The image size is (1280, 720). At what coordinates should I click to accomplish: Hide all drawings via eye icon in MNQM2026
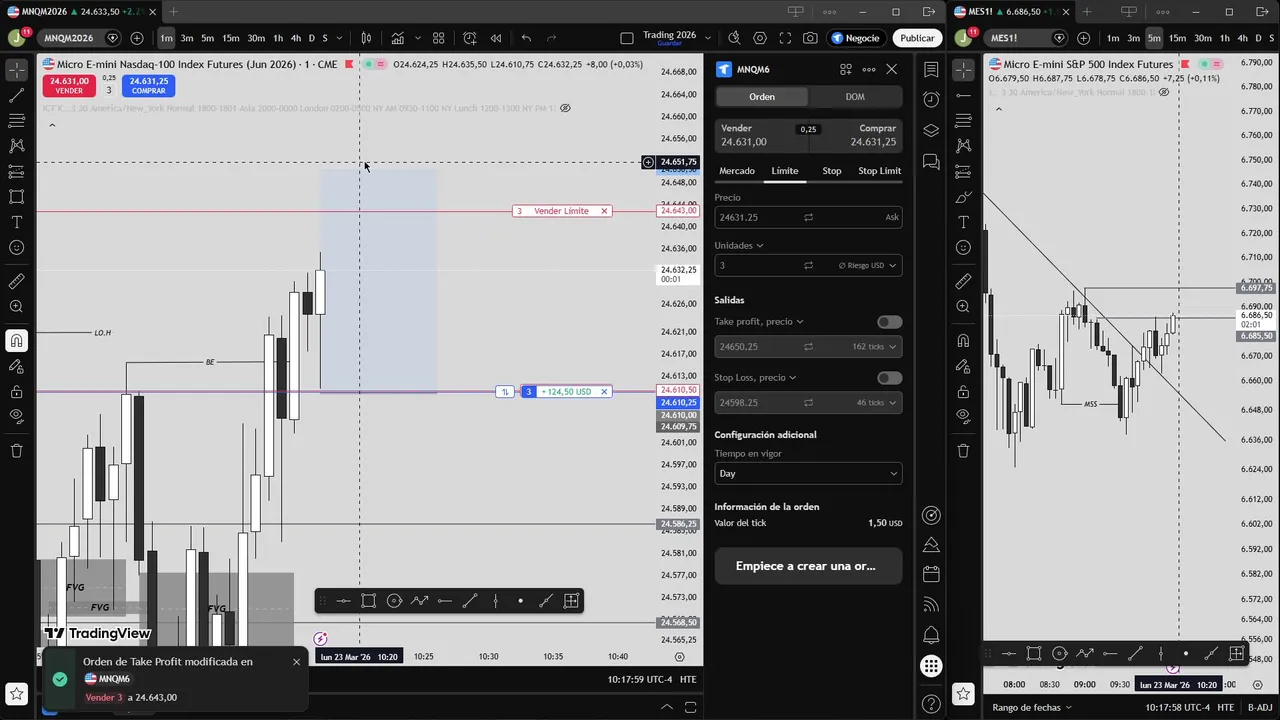pos(16,416)
